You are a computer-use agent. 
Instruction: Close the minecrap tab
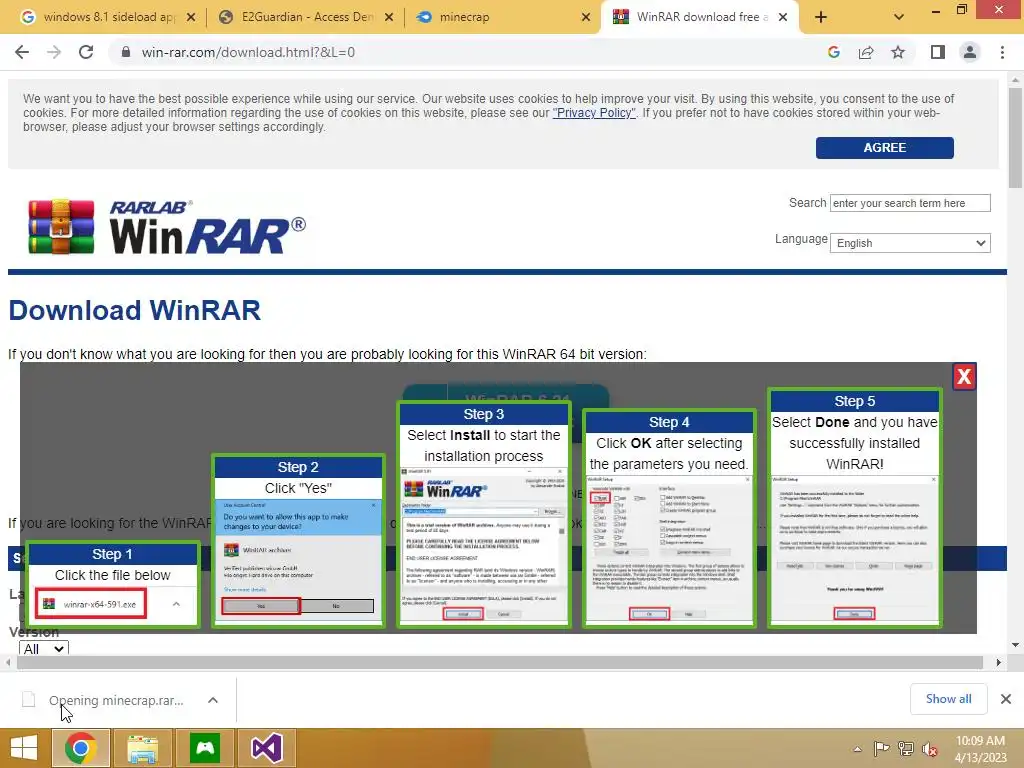586,17
